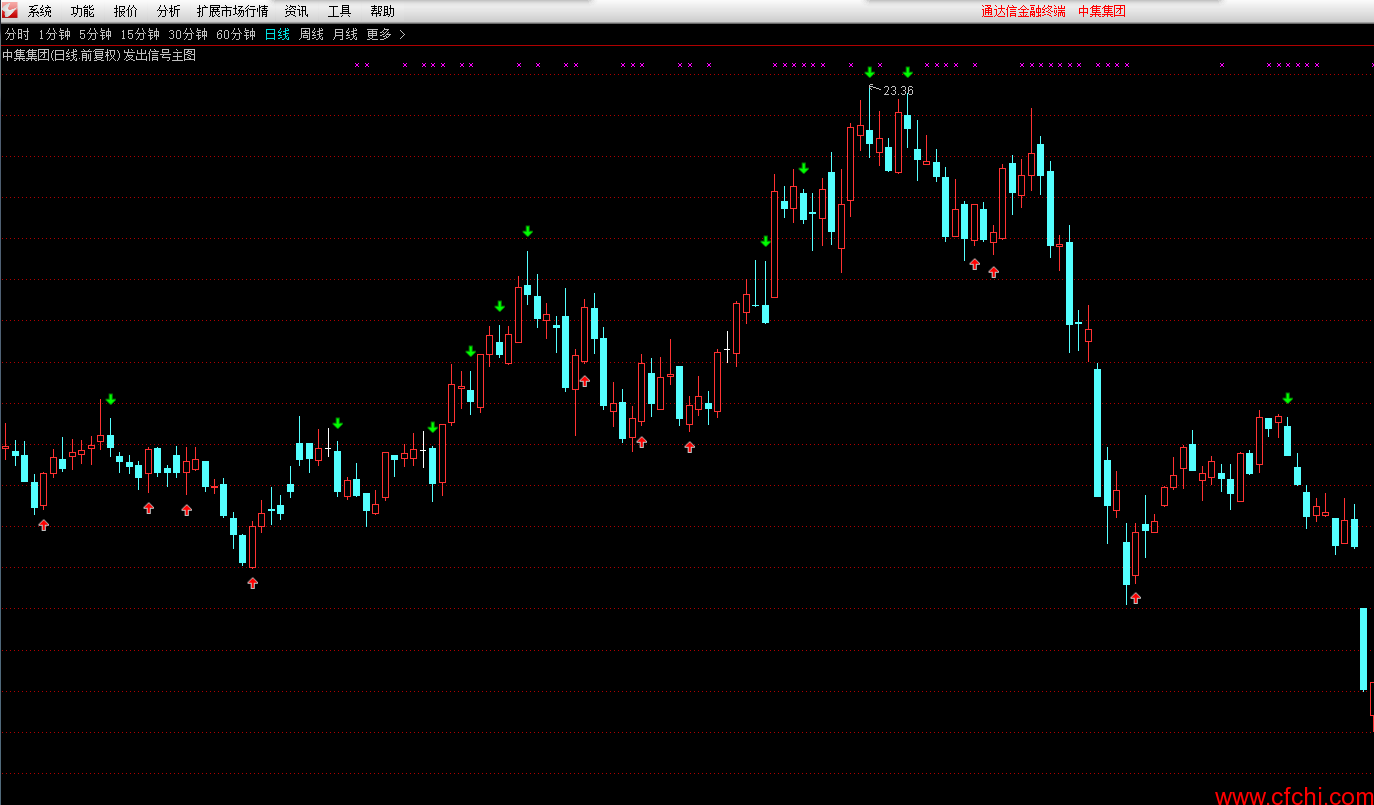Click the 23.36 peak price label

pyautogui.click(x=898, y=91)
